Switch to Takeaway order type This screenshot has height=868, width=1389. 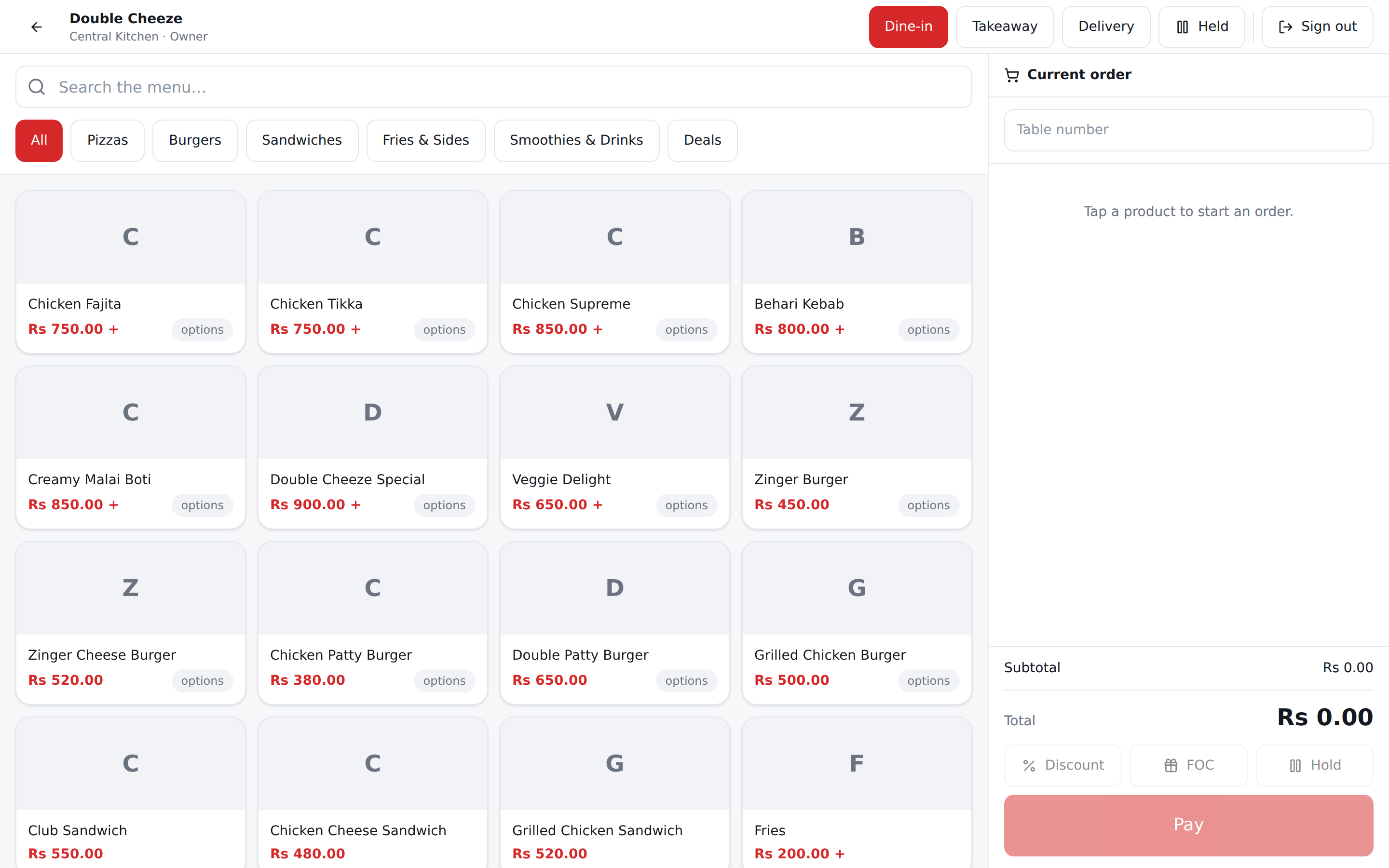click(1005, 27)
